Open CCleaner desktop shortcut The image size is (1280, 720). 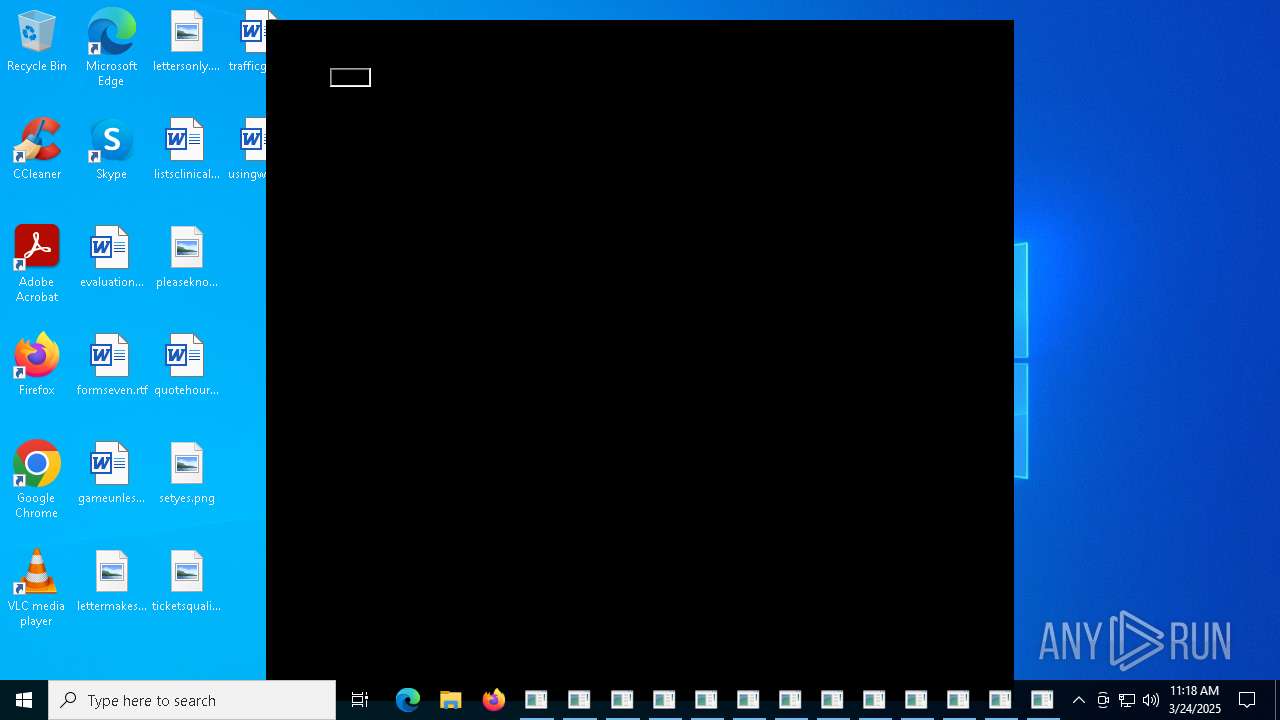37,150
